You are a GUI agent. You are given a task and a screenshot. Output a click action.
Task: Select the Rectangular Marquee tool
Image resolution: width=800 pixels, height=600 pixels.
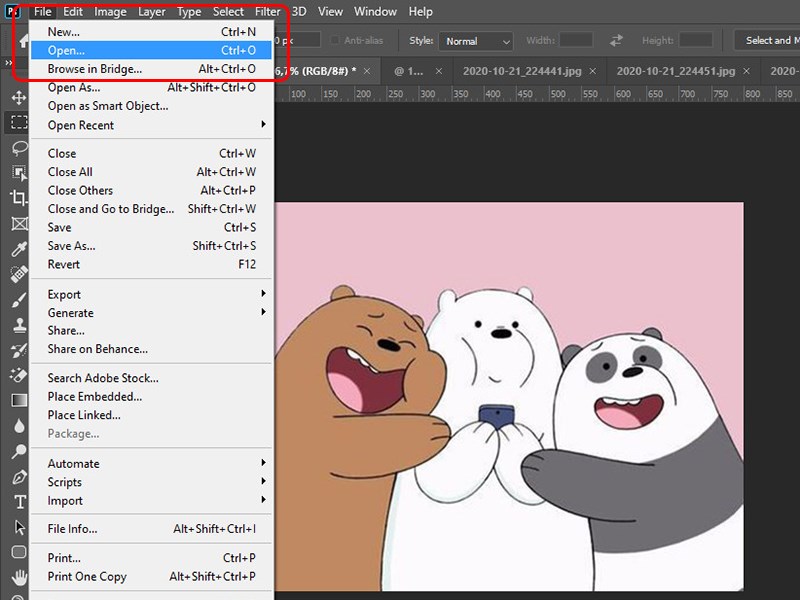pos(18,123)
